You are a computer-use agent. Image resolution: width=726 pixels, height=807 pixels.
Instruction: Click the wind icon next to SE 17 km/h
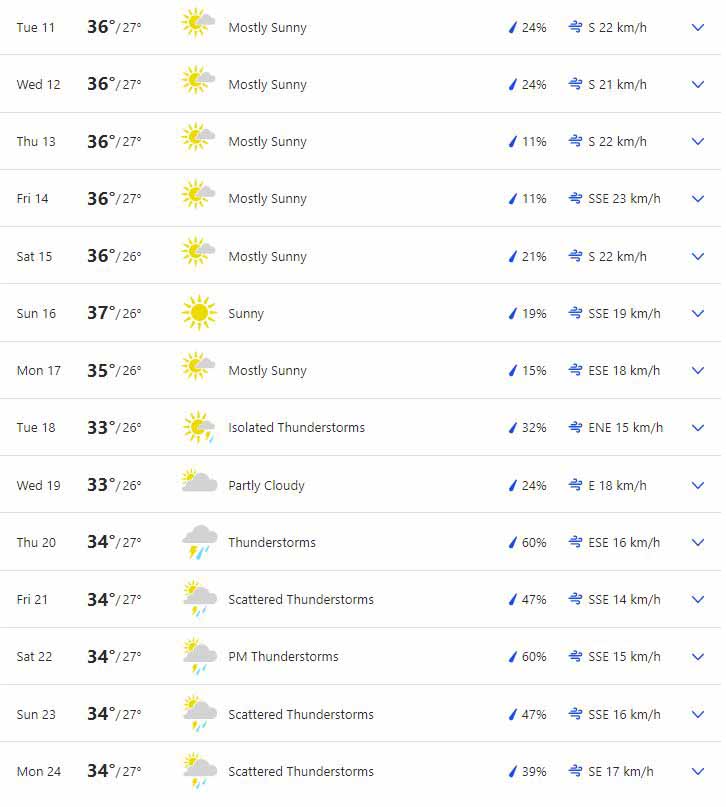575,771
